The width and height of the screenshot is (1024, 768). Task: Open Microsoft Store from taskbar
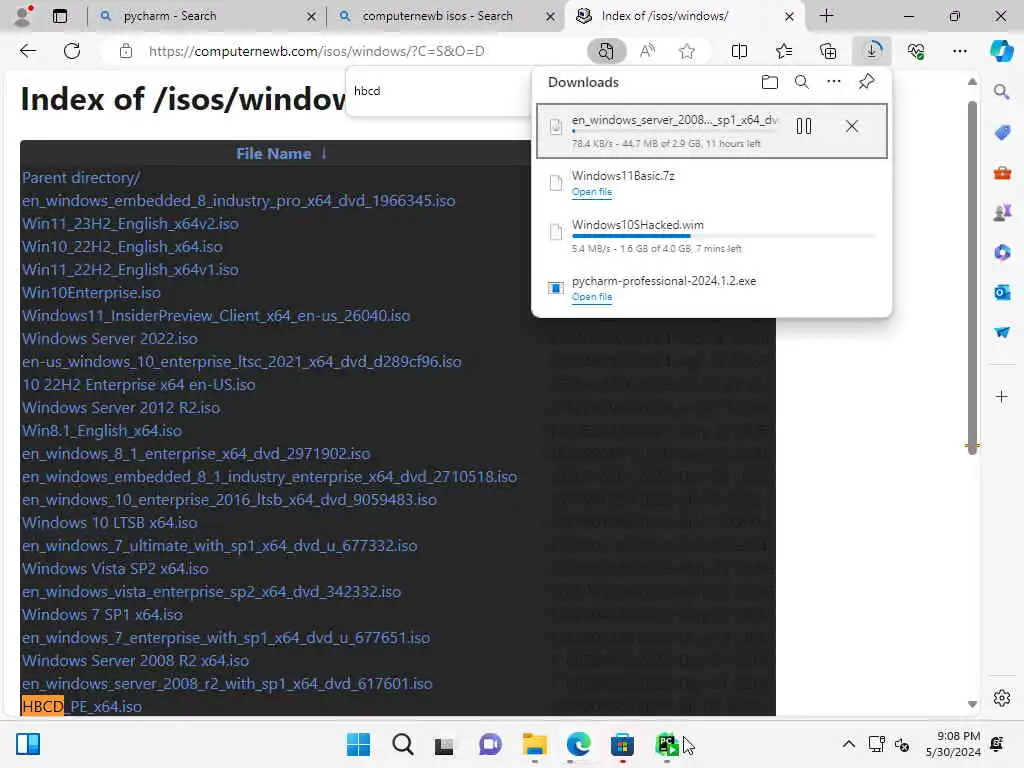(622, 744)
